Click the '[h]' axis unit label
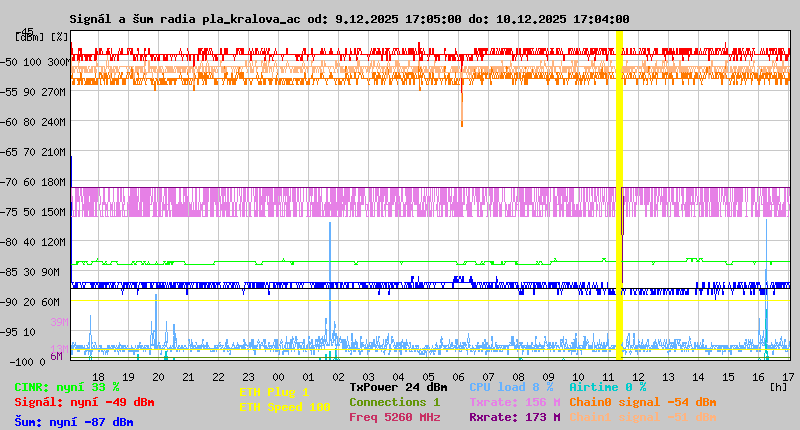This screenshot has height=430, width=800. (778, 387)
